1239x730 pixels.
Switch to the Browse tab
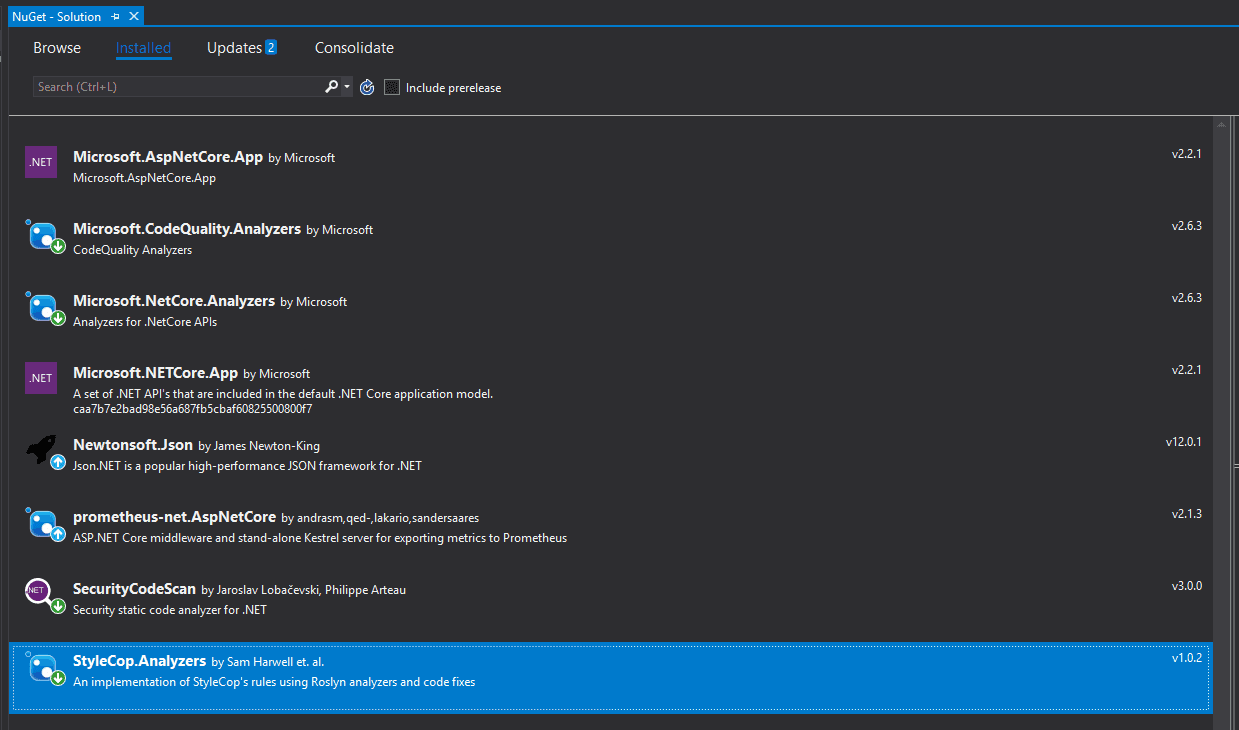coord(57,48)
